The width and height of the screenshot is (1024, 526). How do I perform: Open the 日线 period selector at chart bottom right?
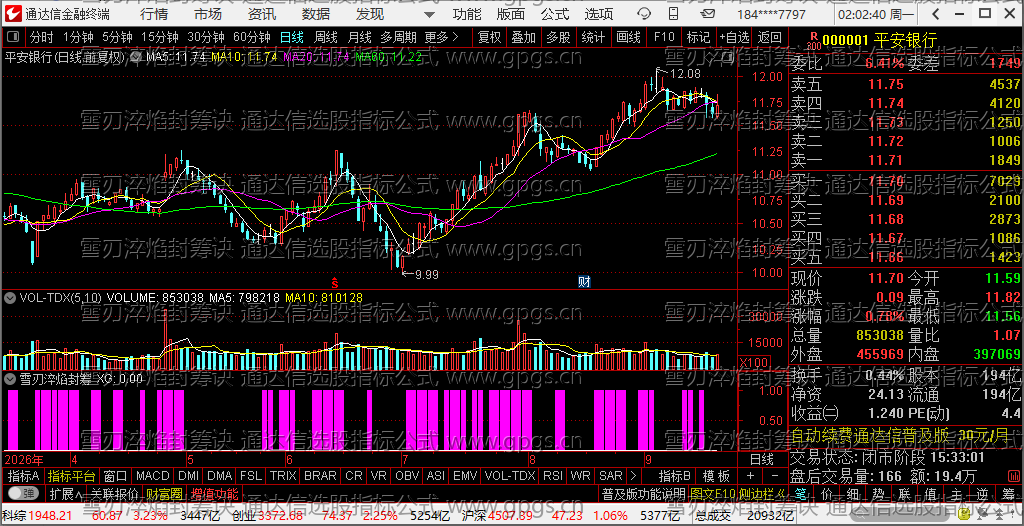[761, 459]
